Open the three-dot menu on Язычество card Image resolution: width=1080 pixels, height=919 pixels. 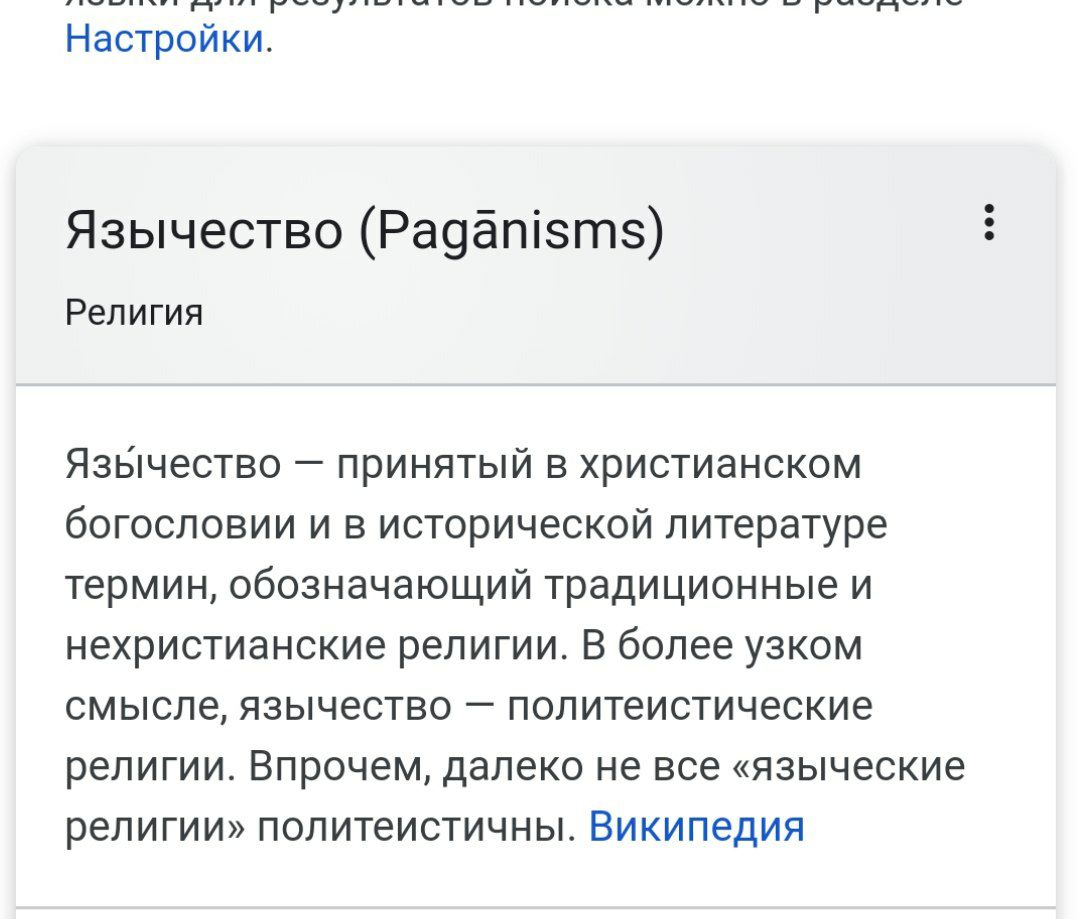[989, 222]
